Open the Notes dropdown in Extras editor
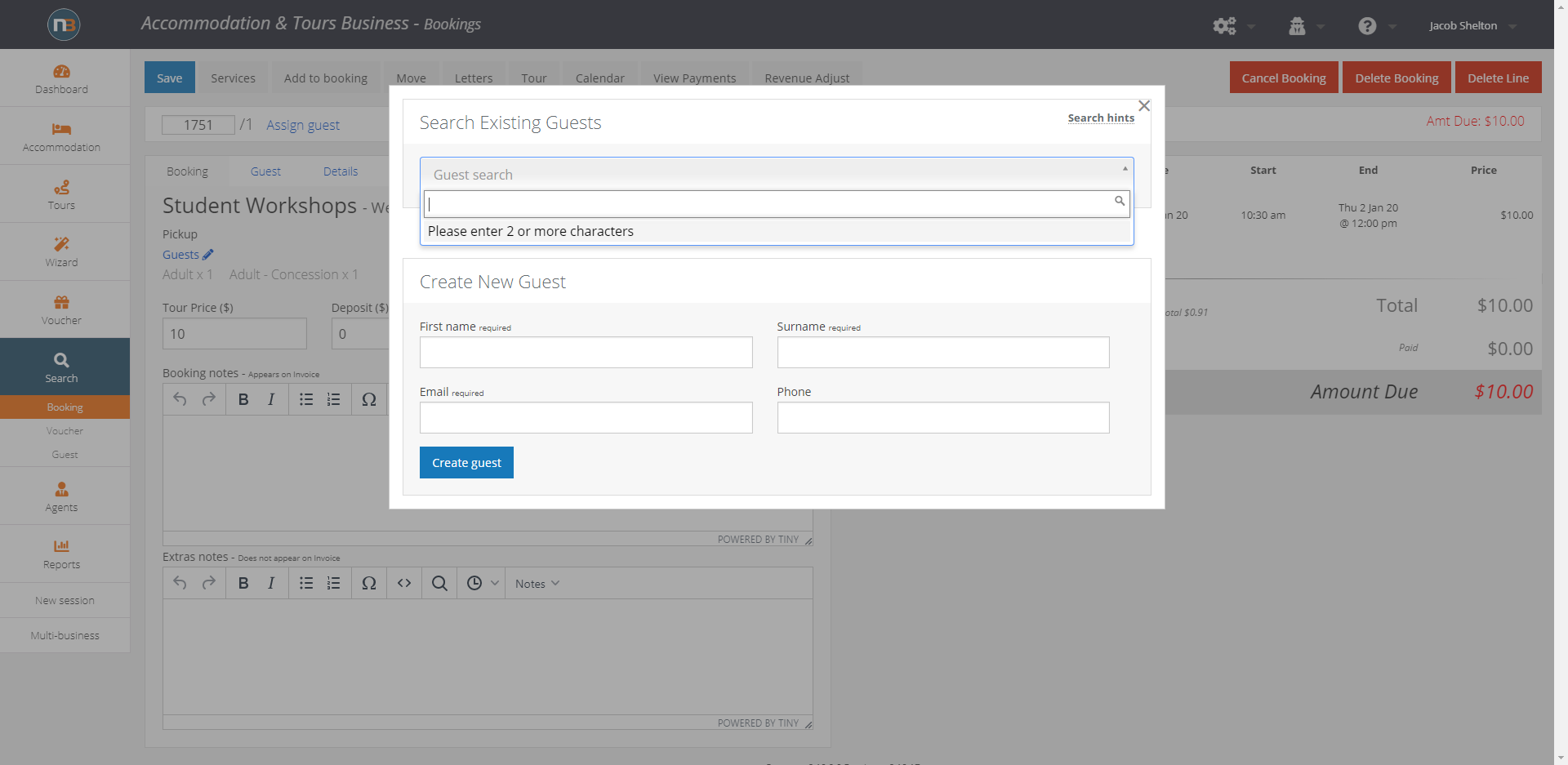1568x765 pixels. tap(537, 583)
